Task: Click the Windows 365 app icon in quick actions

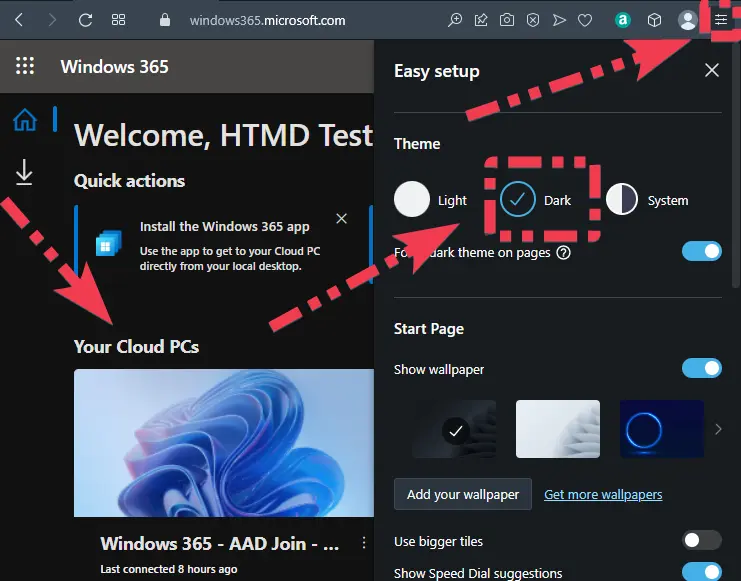Action: (x=109, y=243)
